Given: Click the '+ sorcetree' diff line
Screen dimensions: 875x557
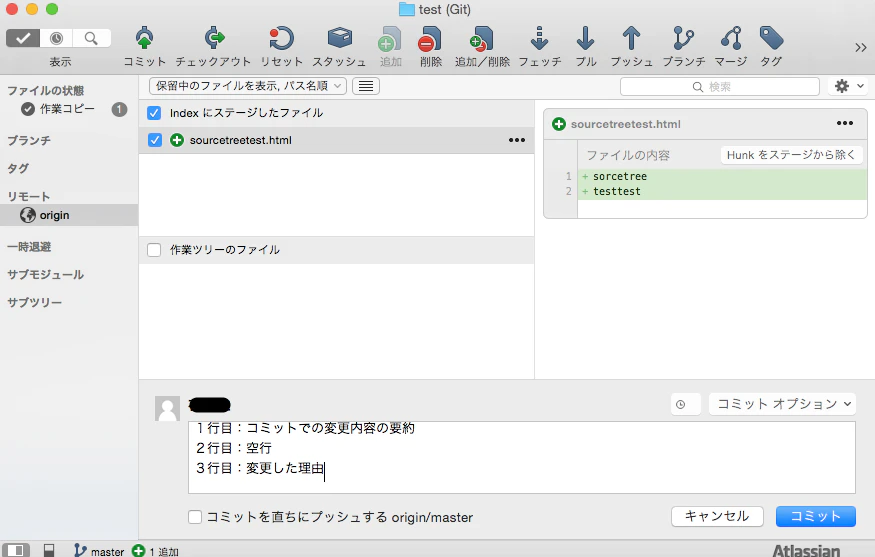Looking at the screenshot, I should coord(722,176).
